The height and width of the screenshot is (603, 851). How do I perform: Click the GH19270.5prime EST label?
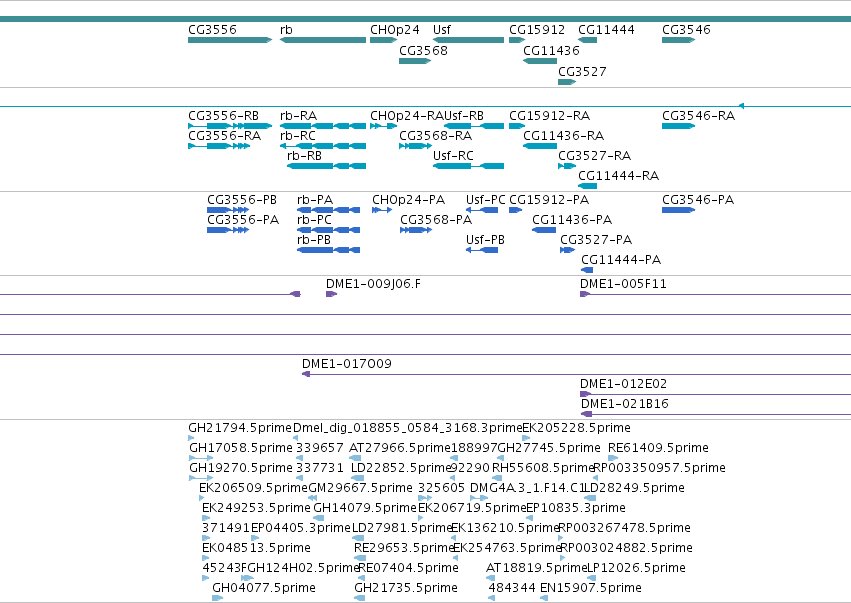241,468
